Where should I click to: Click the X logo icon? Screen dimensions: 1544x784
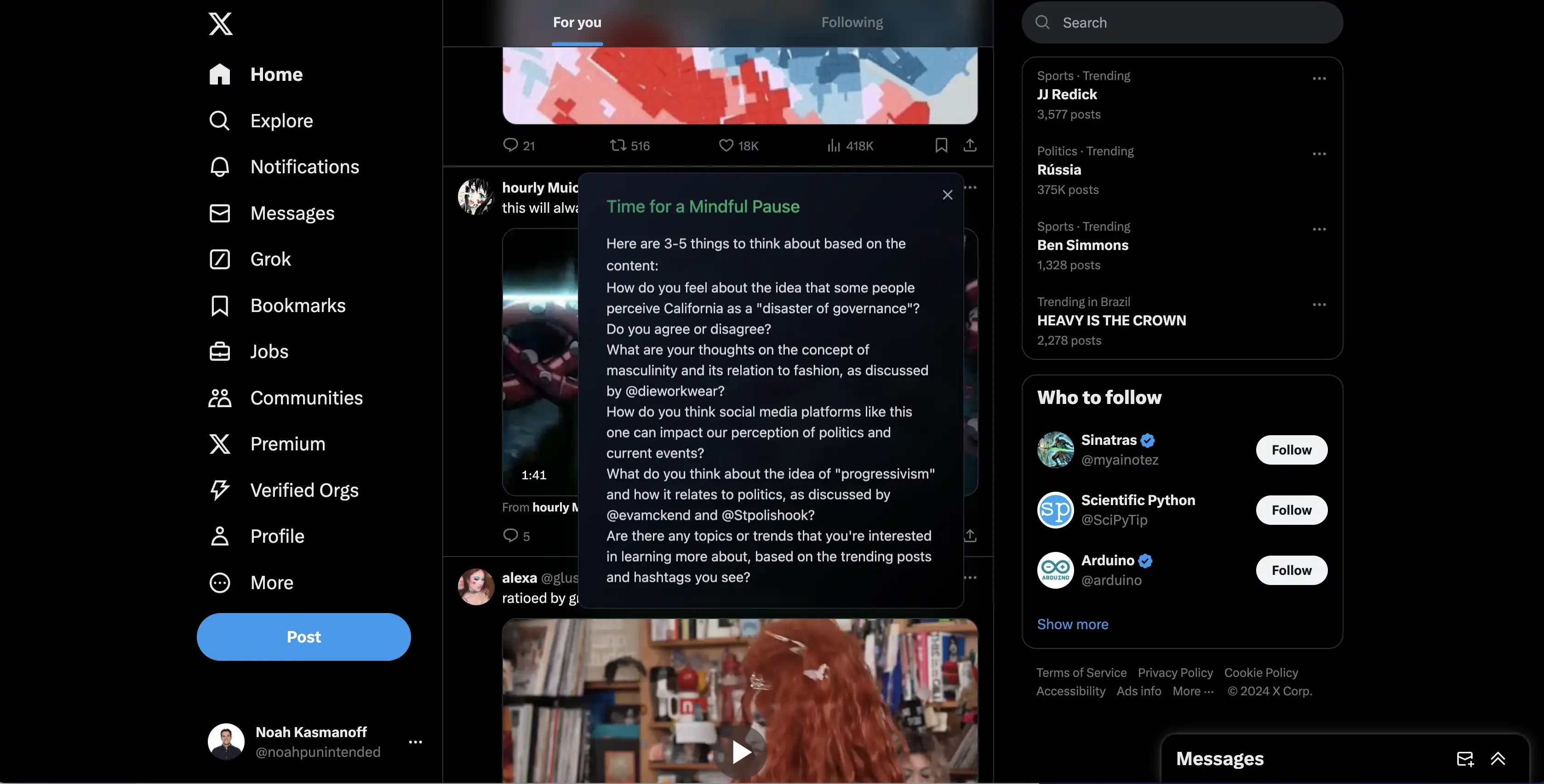pos(221,24)
